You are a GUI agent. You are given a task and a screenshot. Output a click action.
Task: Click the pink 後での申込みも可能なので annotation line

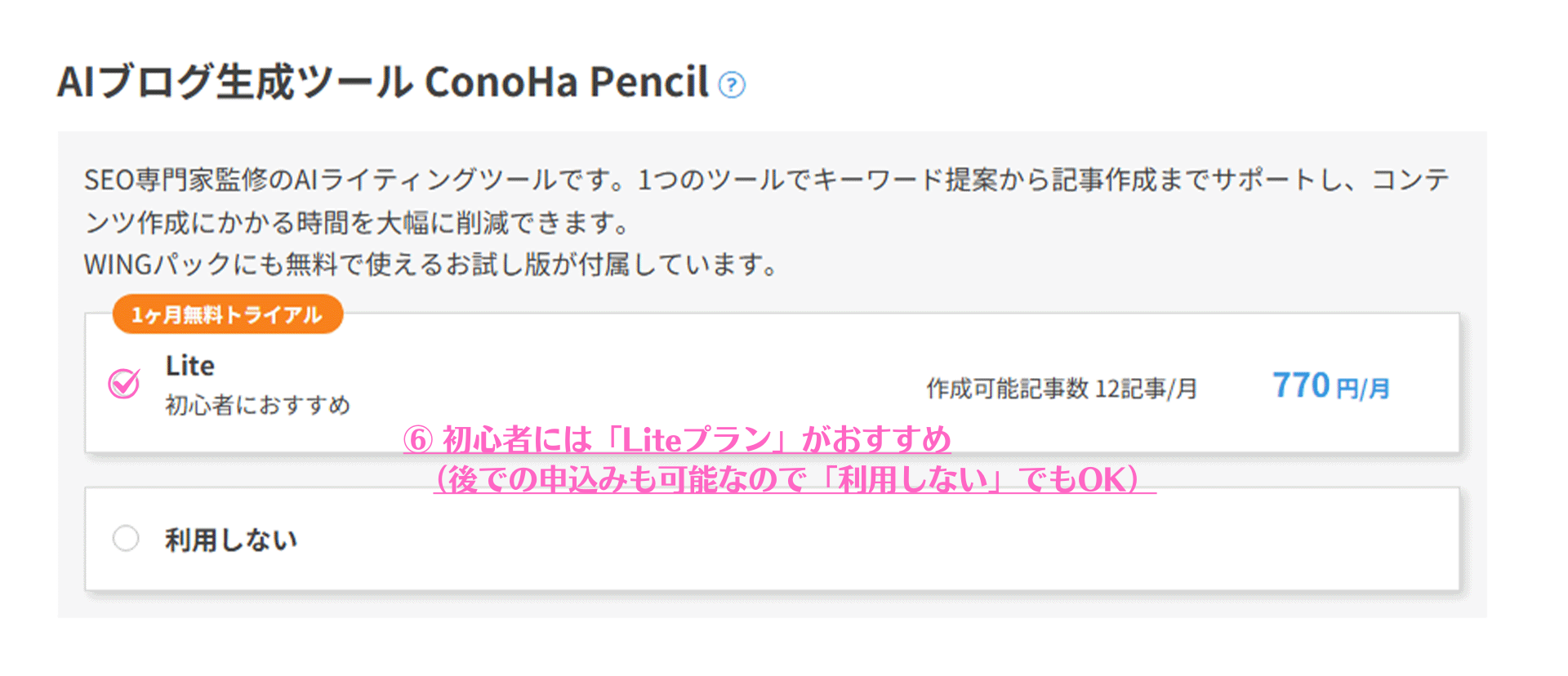[795, 479]
